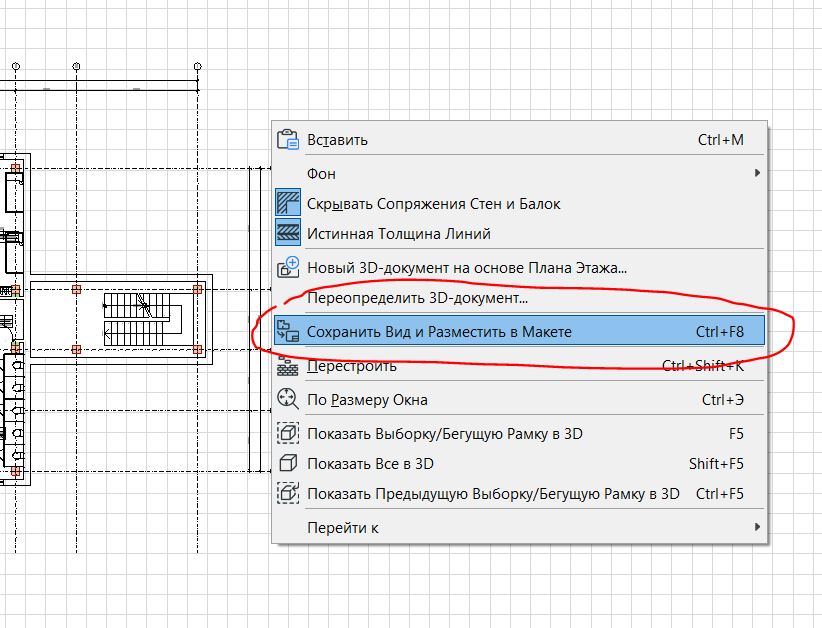Choose Переопределить 3D-документ entry

click(x=519, y=298)
